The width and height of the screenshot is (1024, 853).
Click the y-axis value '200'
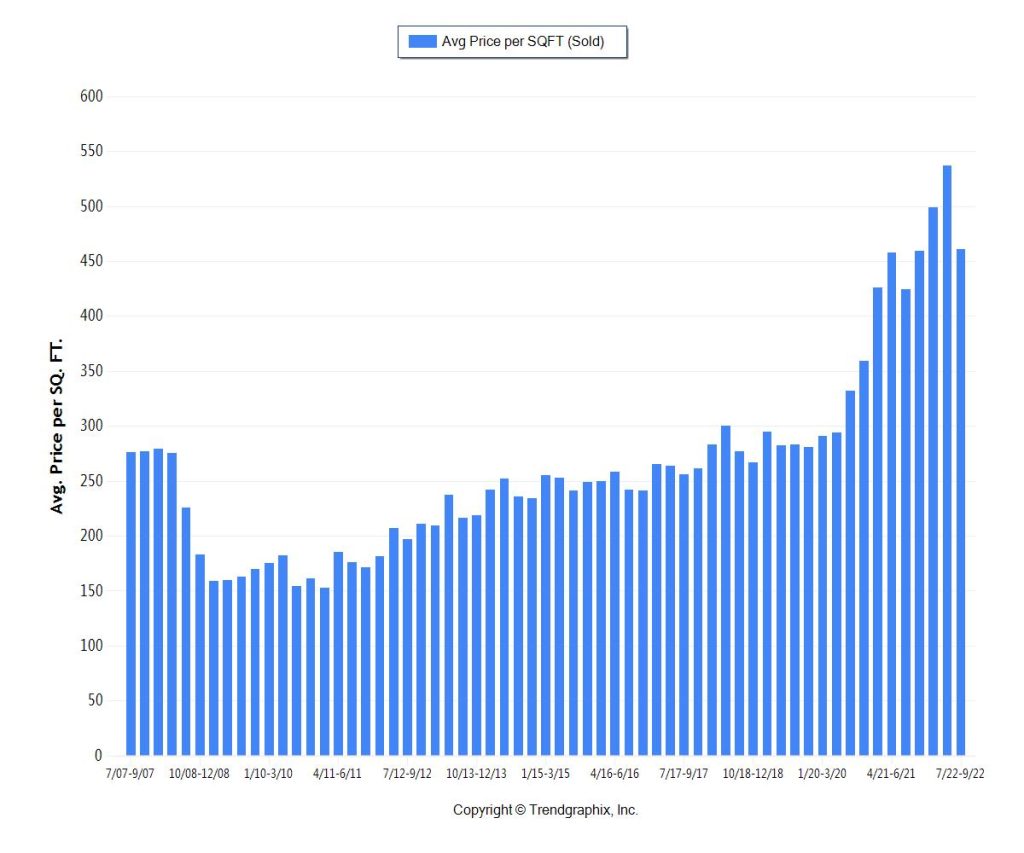(x=91, y=536)
